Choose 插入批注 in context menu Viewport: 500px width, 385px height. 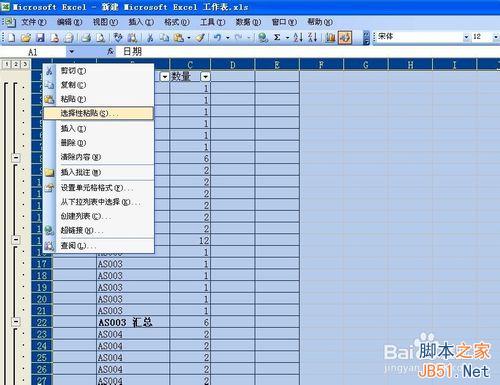pos(99,172)
